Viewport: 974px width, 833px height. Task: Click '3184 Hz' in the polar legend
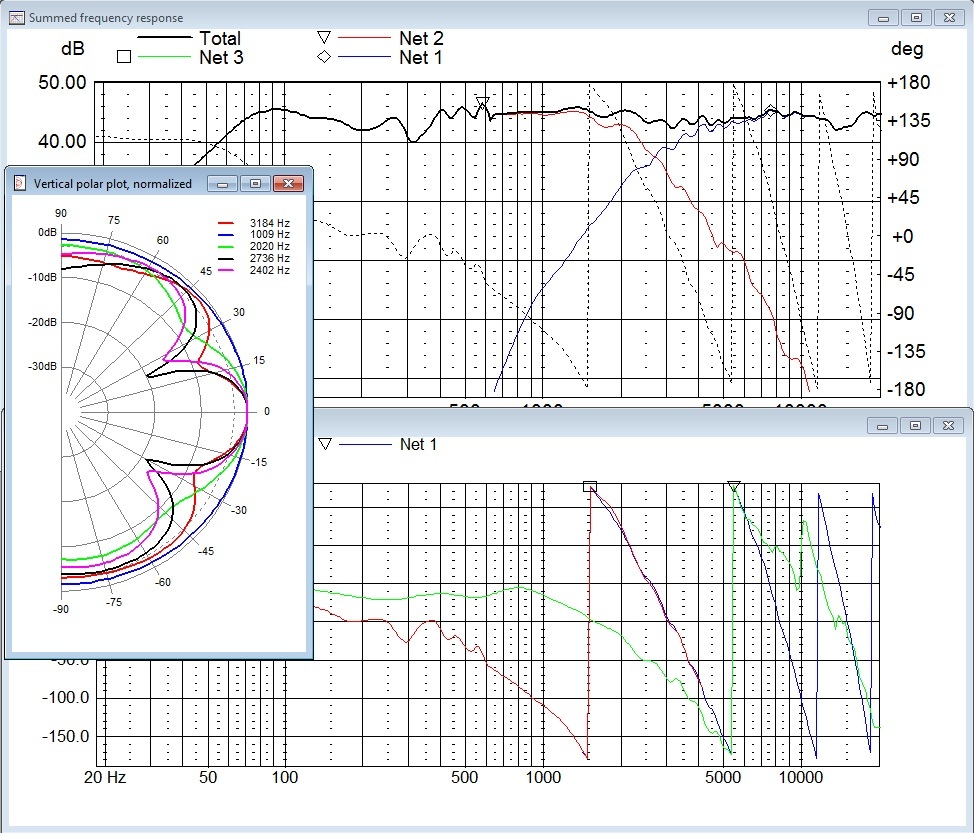coord(270,222)
